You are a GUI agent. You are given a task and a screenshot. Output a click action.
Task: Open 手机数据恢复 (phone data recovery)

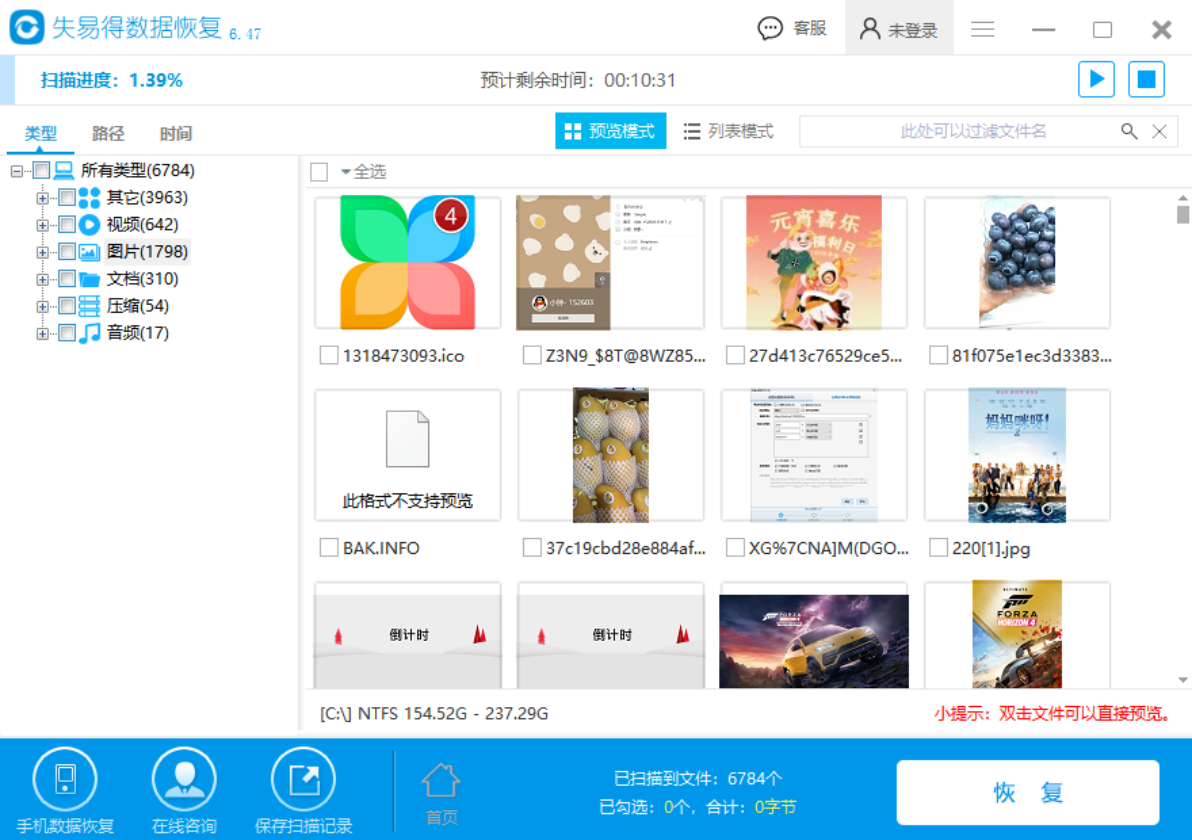63,790
